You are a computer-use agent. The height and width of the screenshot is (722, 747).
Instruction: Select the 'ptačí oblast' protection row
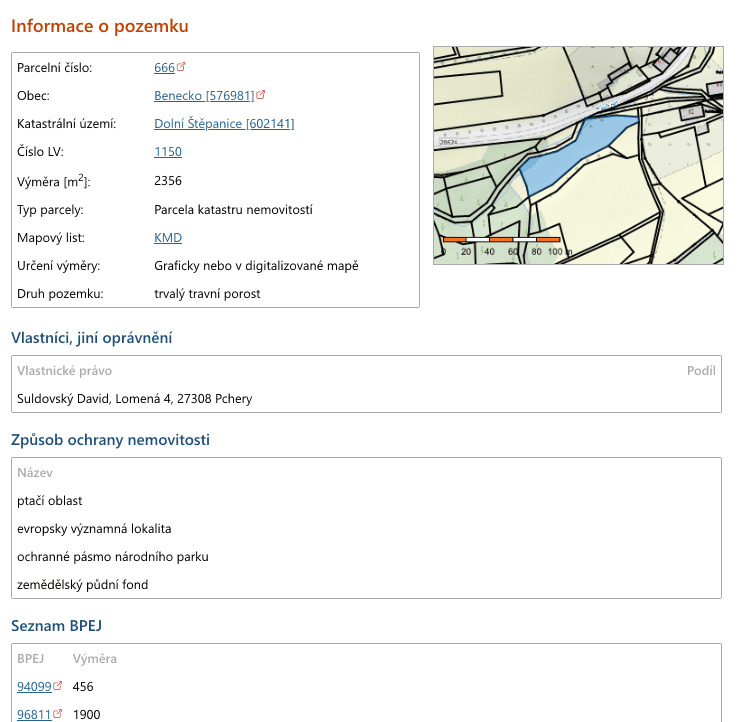[x=50, y=500]
